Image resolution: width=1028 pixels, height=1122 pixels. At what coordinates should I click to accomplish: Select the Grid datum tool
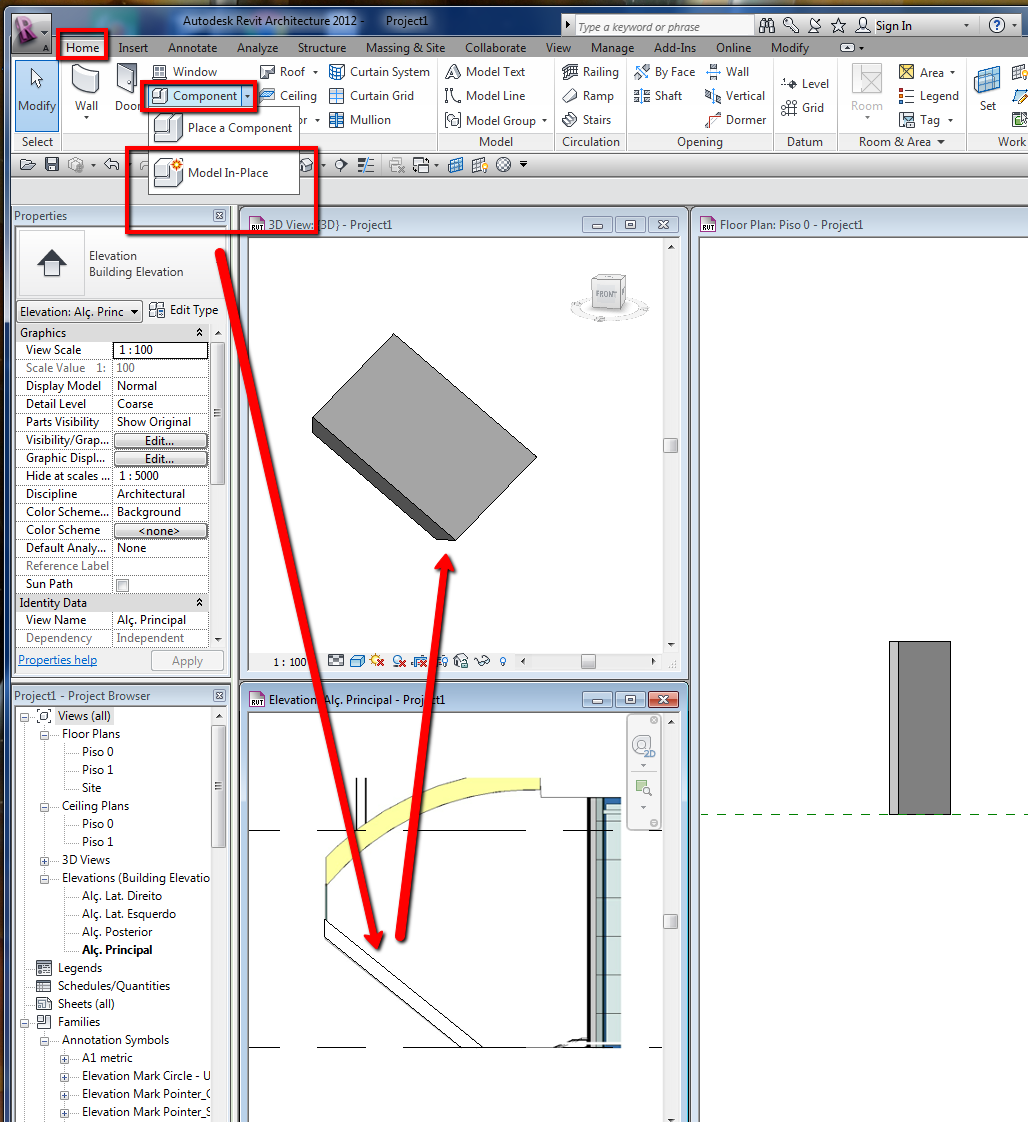(x=803, y=108)
